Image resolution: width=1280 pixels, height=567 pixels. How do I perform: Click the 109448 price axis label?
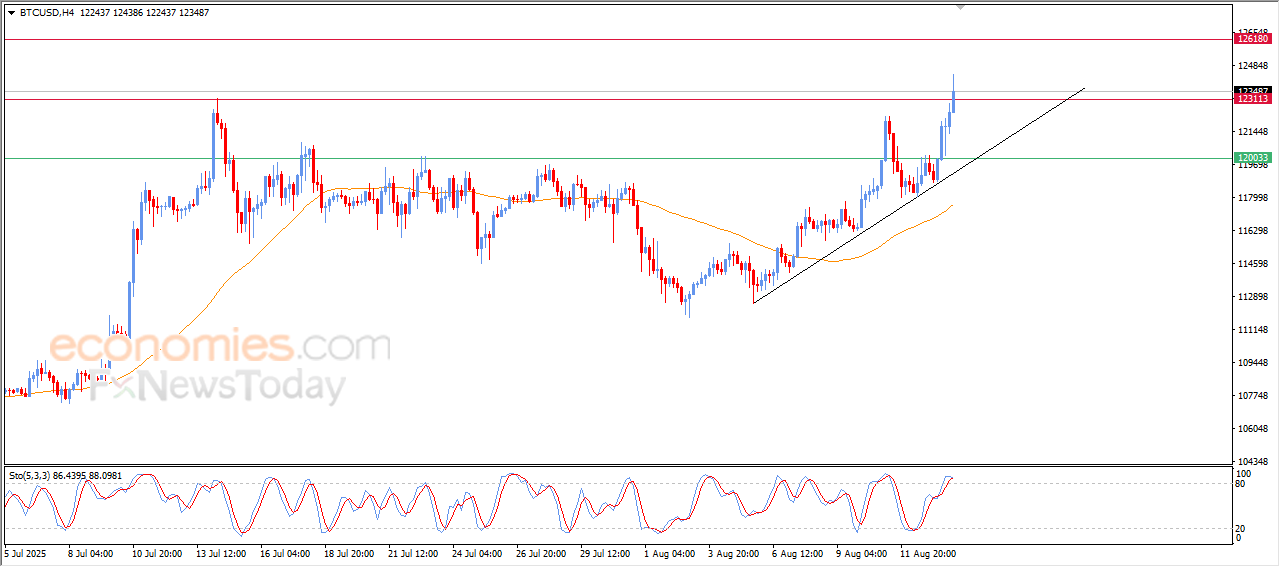pyautogui.click(x=1254, y=363)
